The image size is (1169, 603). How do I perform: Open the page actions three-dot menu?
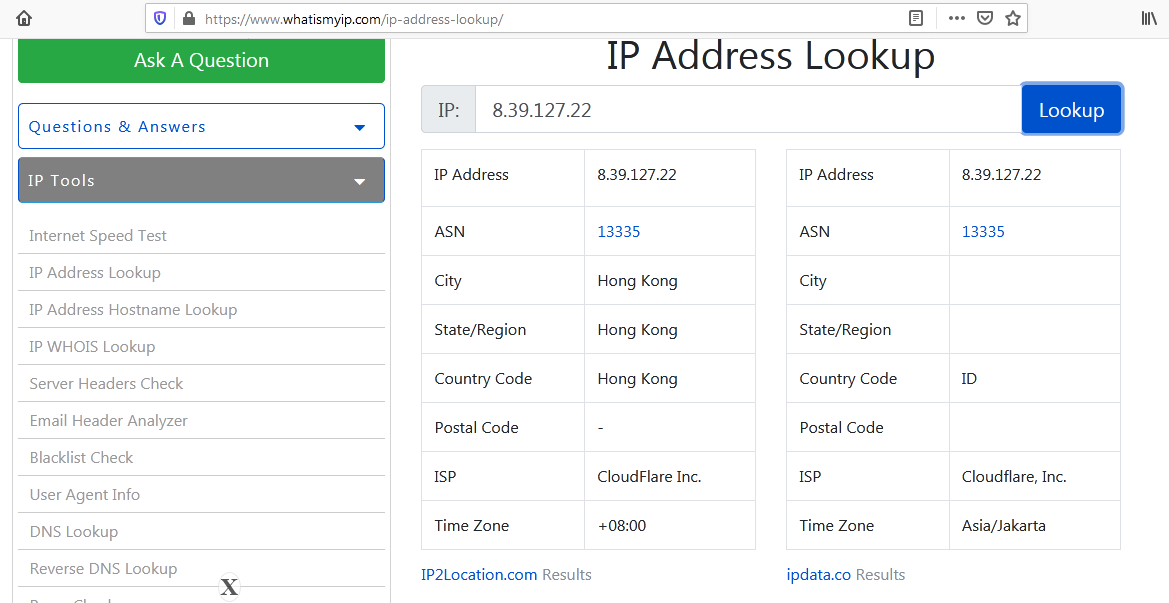click(957, 18)
